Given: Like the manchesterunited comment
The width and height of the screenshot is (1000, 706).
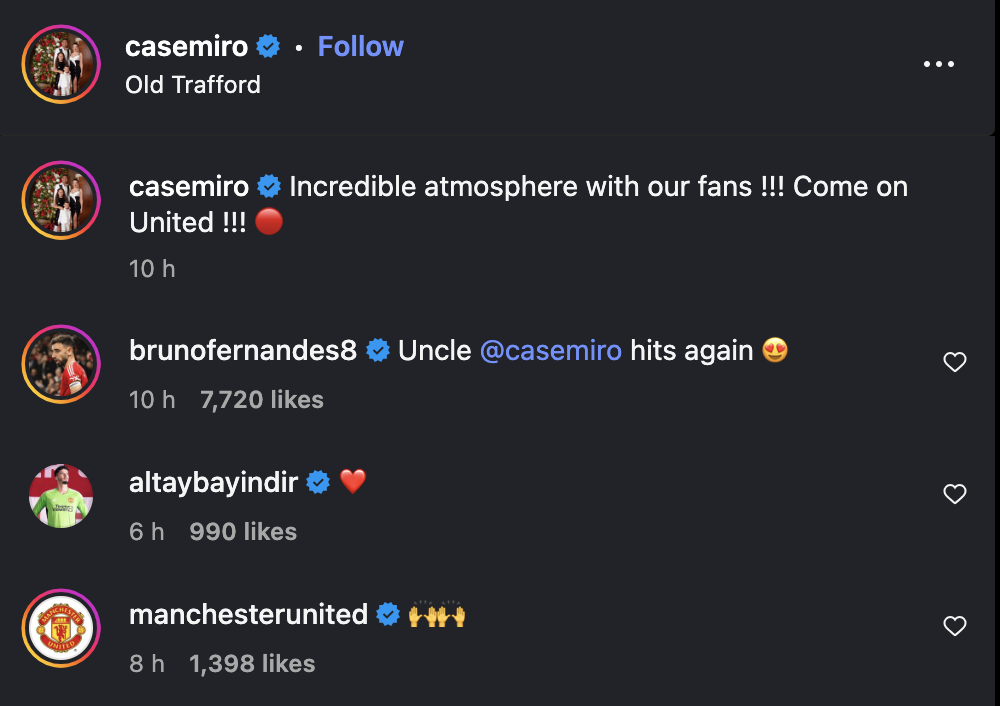Looking at the screenshot, I should 955,626.
